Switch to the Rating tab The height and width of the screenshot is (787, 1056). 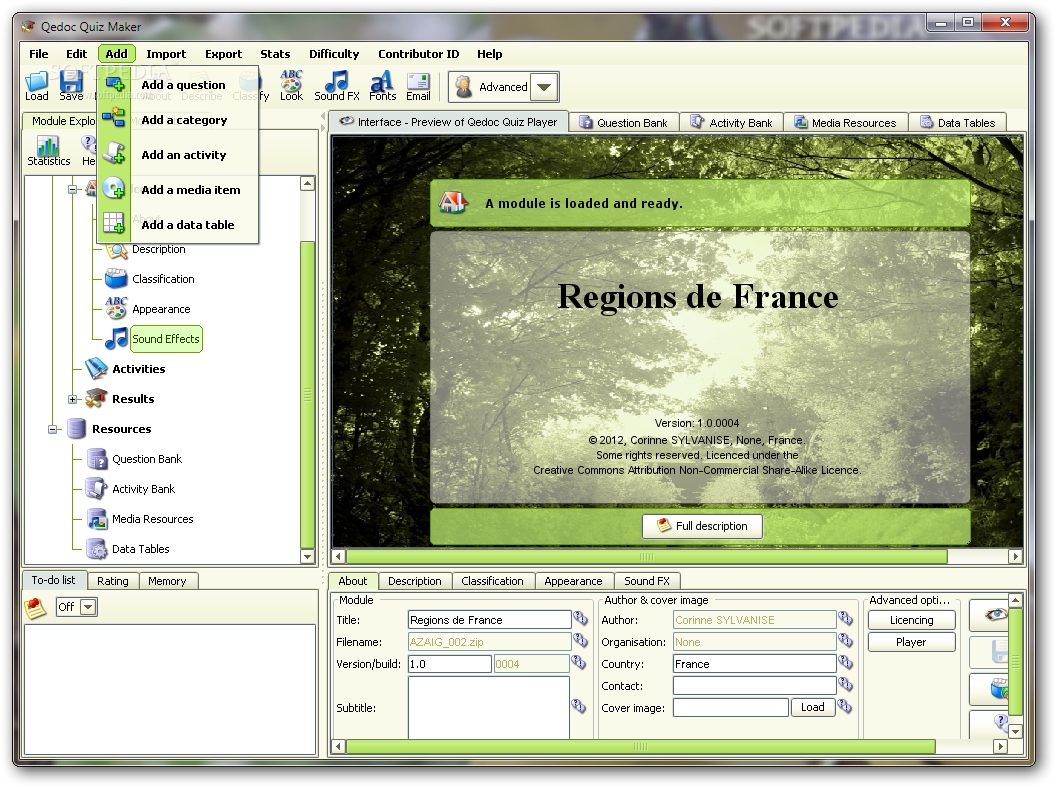112,580
